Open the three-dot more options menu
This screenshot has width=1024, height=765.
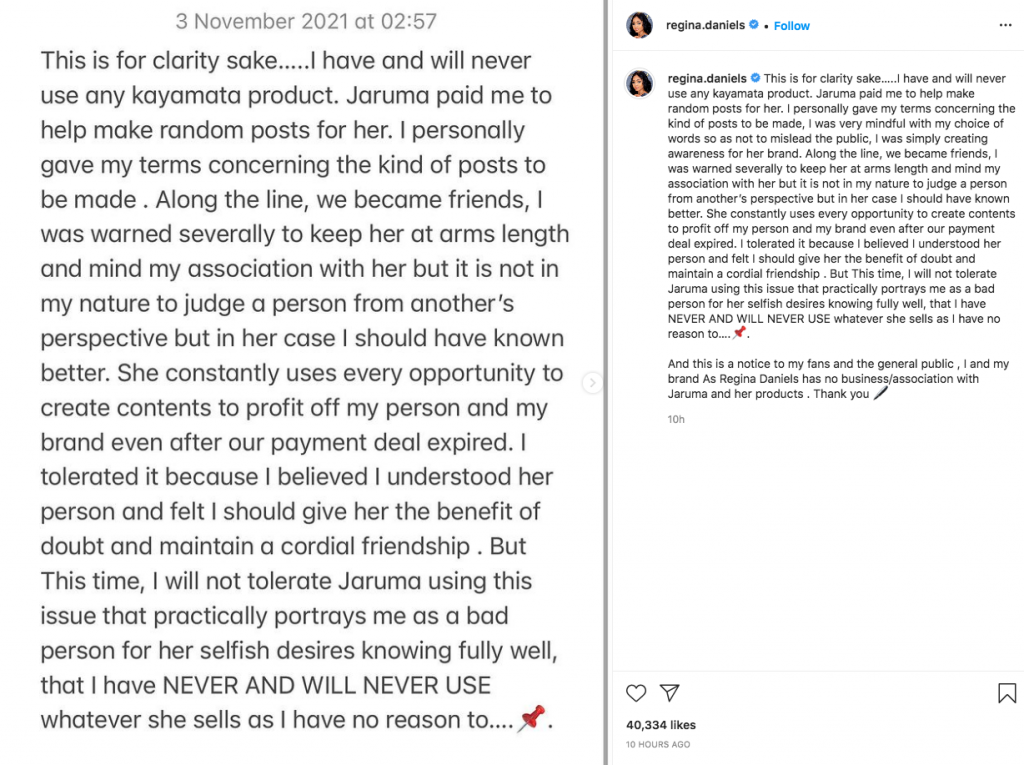tap(1005, 25)
